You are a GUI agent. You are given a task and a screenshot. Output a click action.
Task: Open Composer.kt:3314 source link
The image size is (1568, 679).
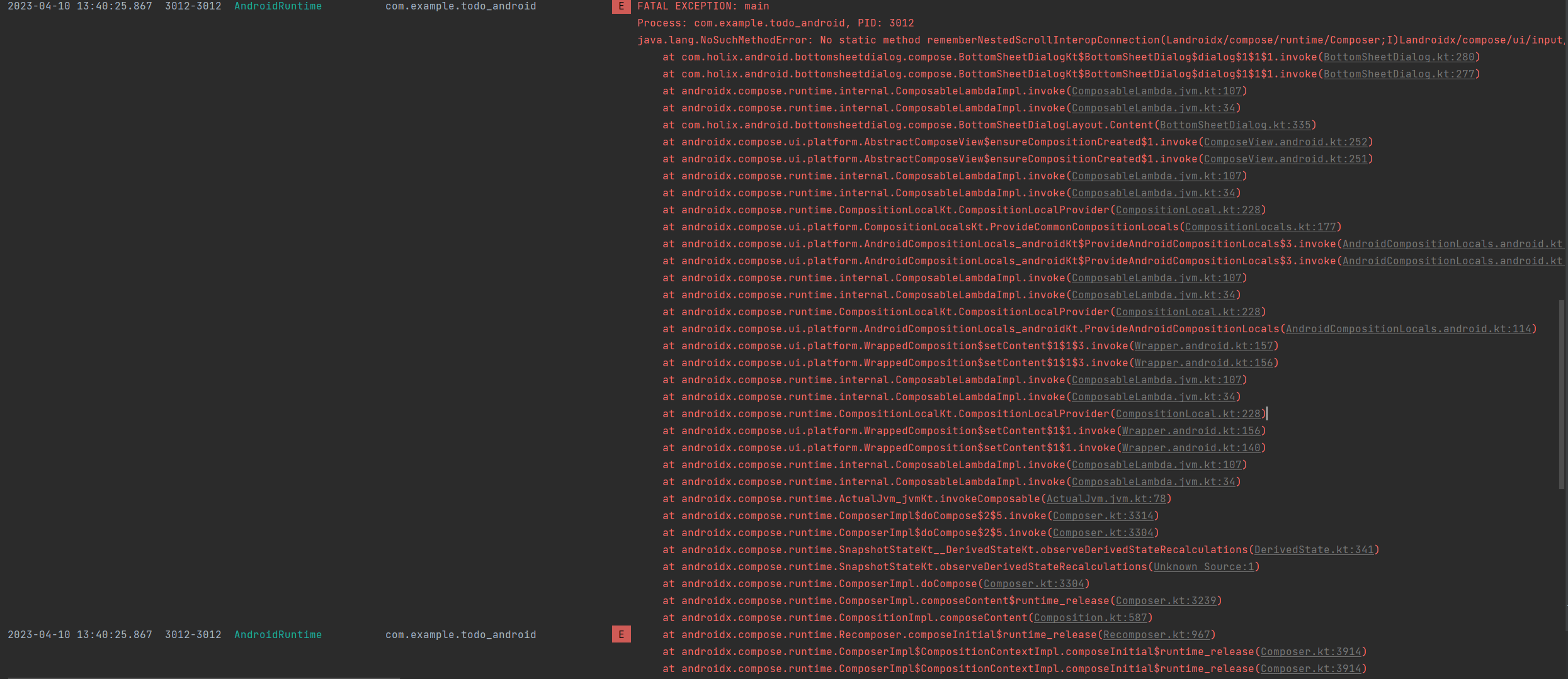pos(1104,515)
